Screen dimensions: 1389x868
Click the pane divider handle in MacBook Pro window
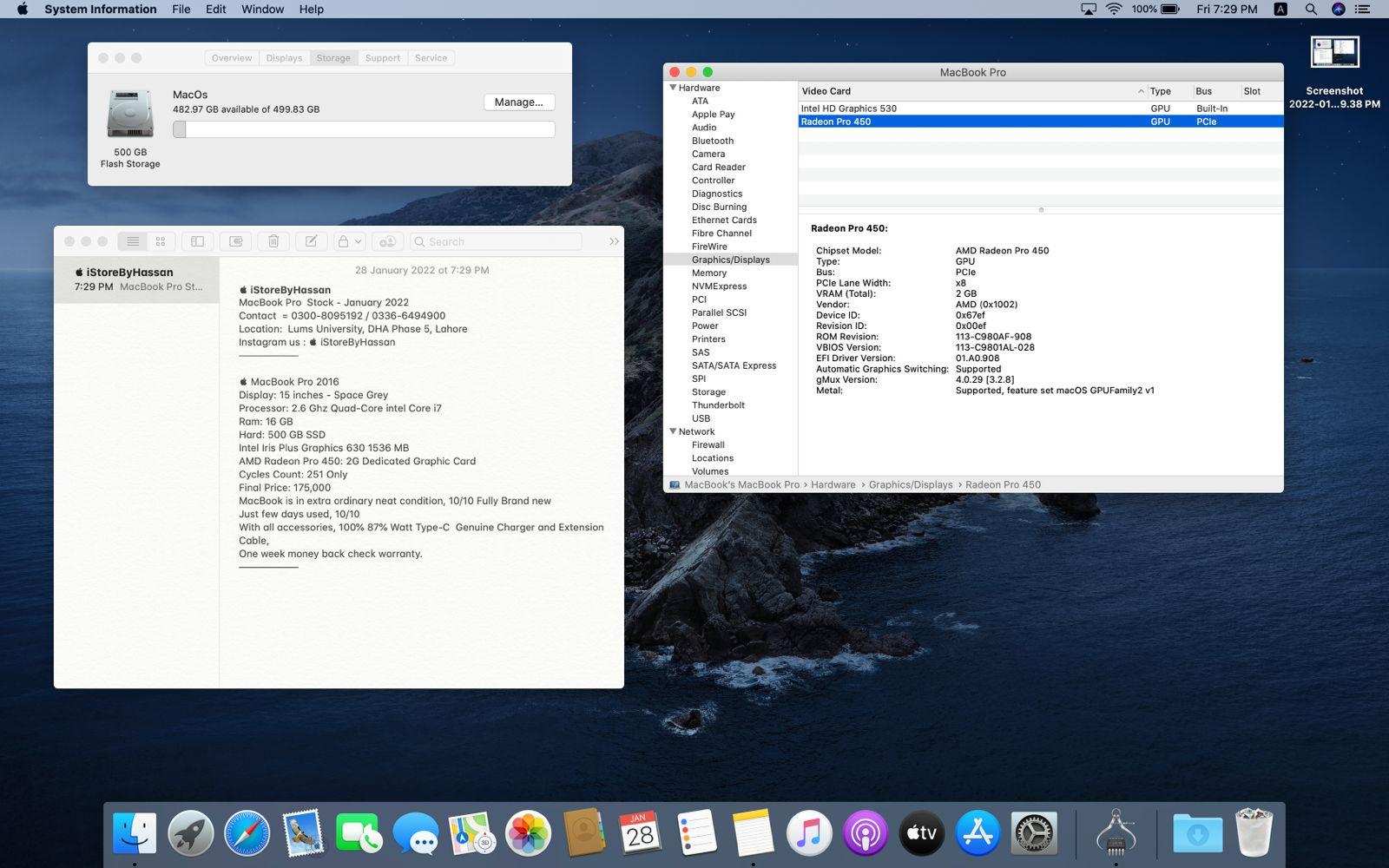click(1041, 209)
